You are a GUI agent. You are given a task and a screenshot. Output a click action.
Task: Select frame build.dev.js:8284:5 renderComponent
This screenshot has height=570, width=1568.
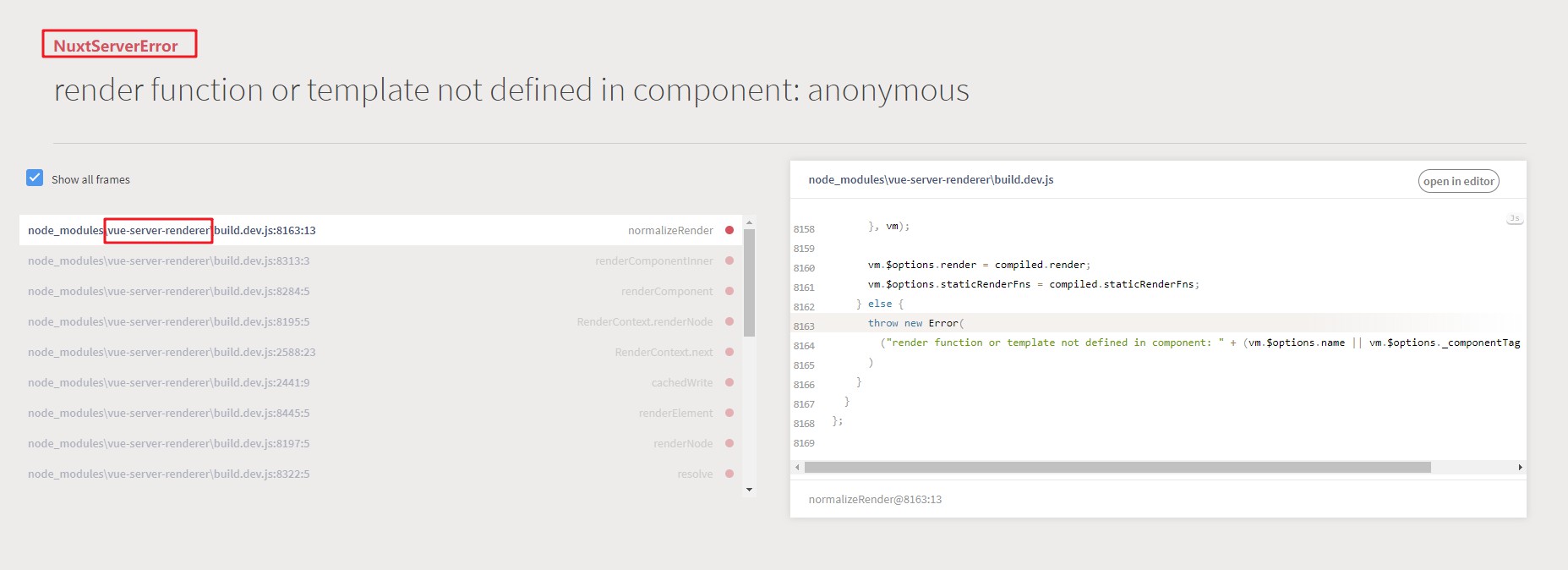click(380, 291)
